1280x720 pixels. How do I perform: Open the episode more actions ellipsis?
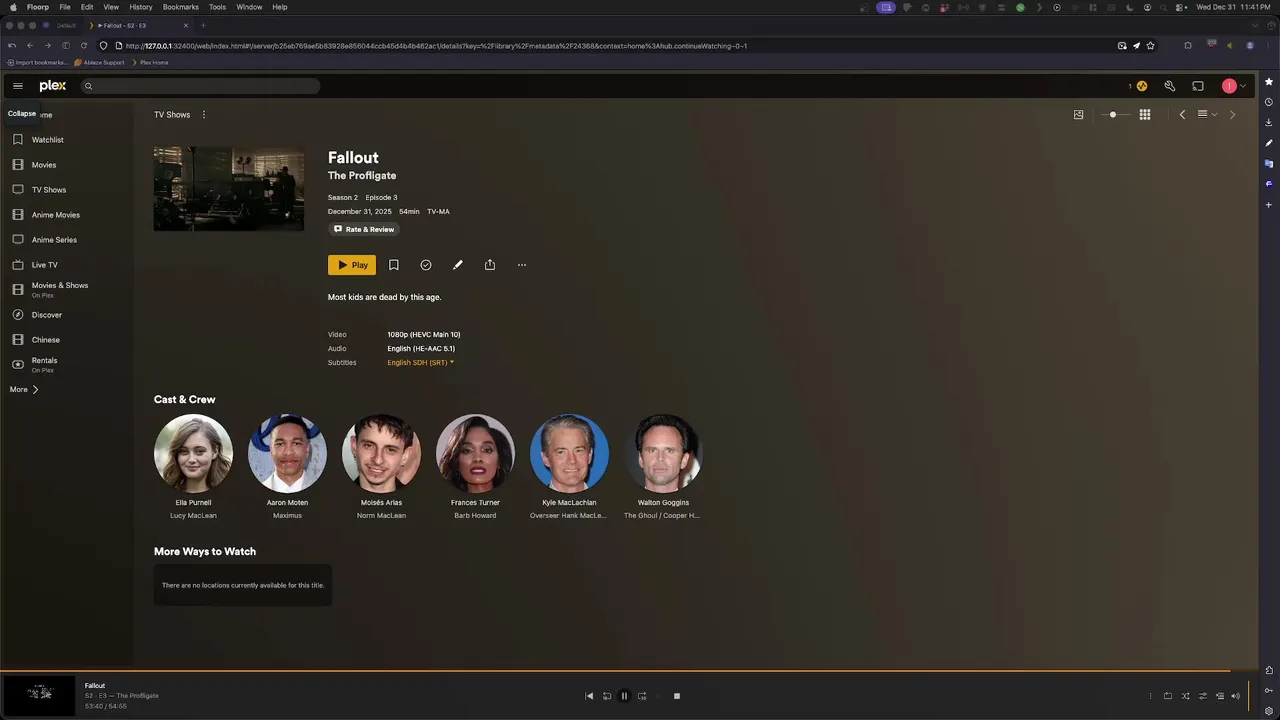tap(522, 265)
